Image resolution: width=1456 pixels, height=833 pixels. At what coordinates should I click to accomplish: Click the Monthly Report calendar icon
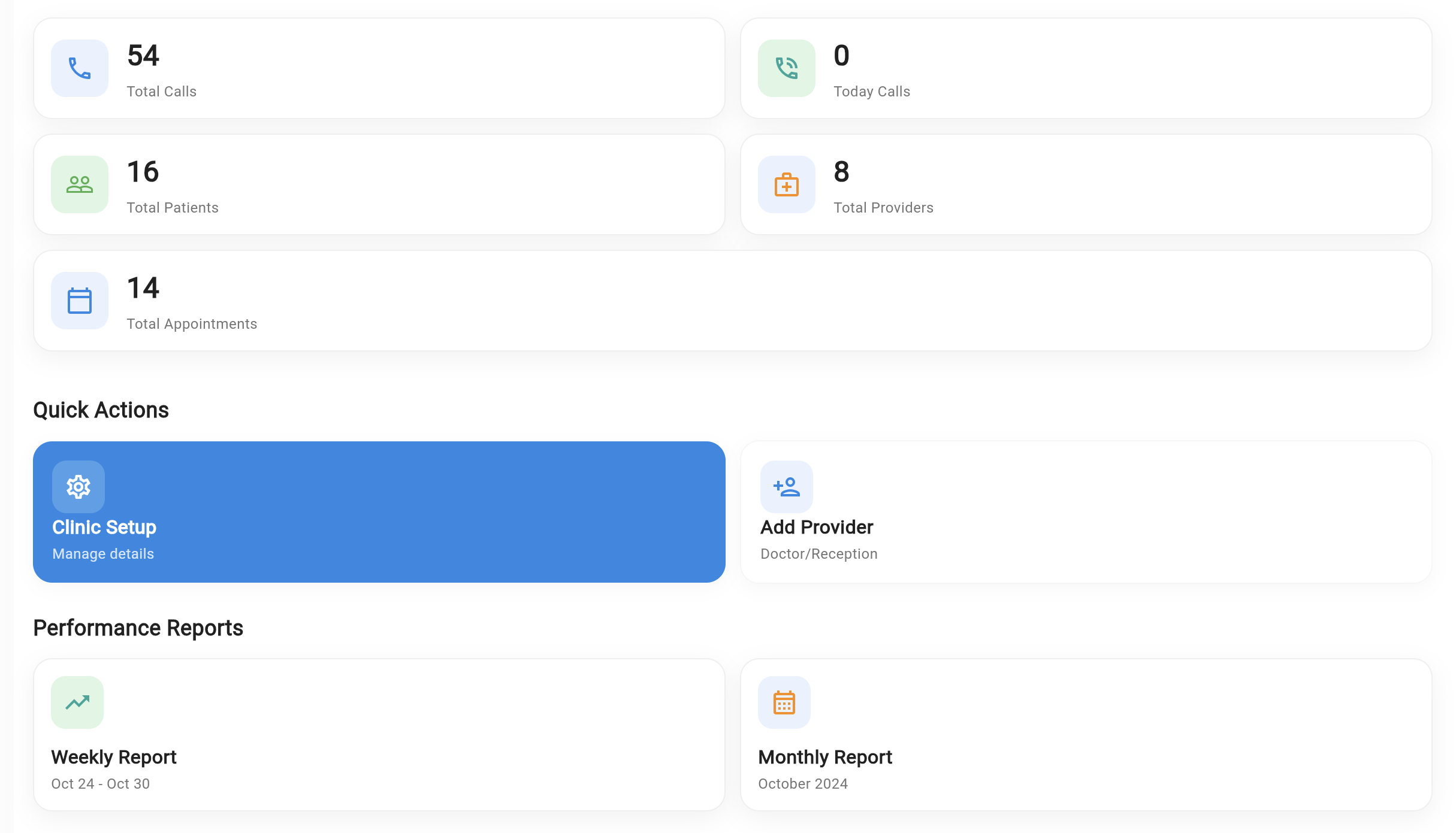tap(784, 702)
